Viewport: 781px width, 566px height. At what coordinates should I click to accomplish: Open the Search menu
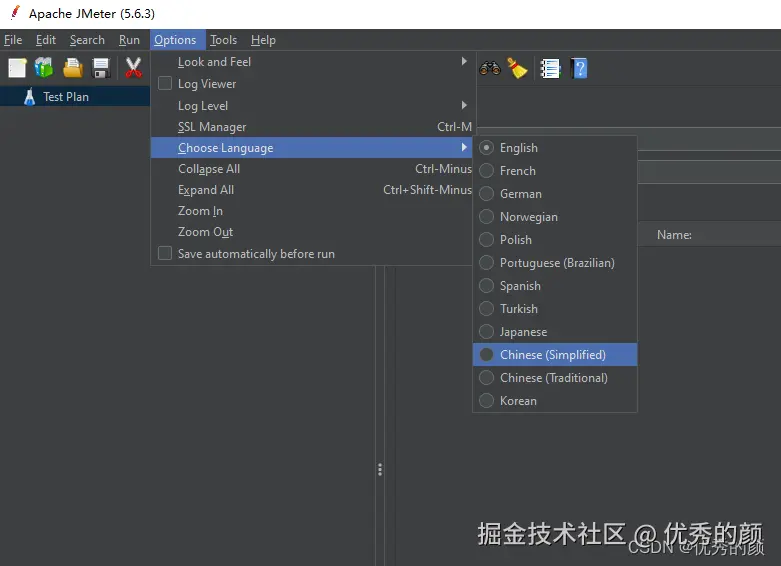coord(87,40)
